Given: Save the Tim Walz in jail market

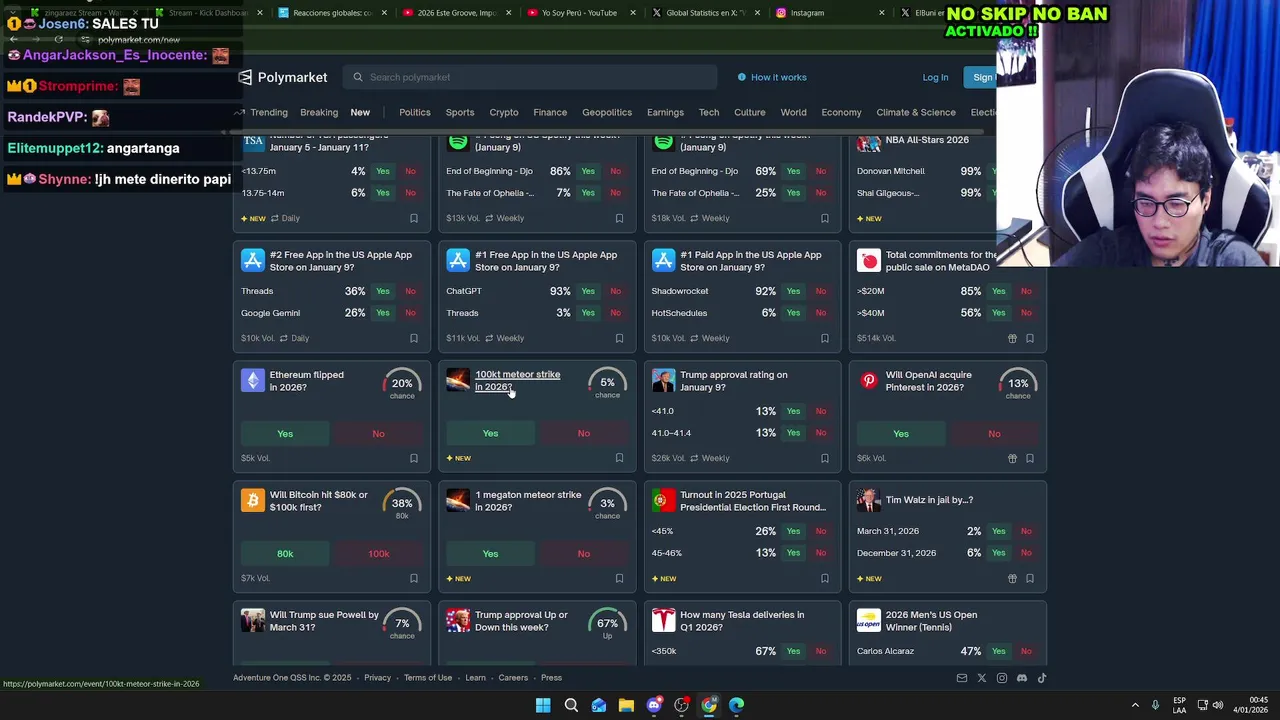Looking at the screenshot, I should (1030, 578).
